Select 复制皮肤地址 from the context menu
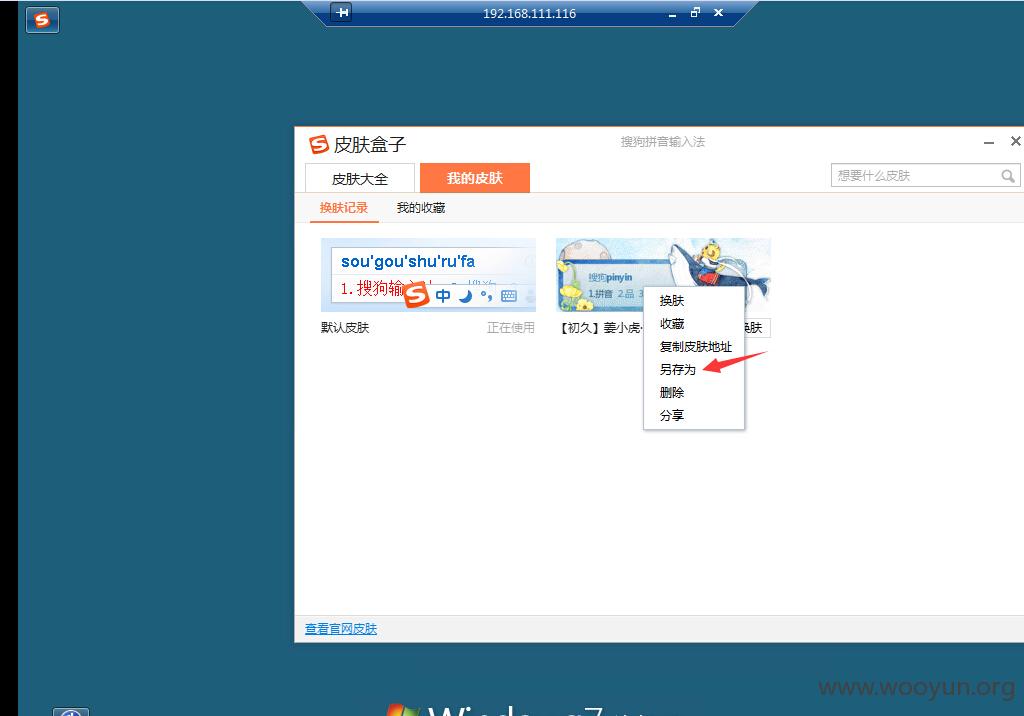The image size is (1024, 716). pos(694,346)
